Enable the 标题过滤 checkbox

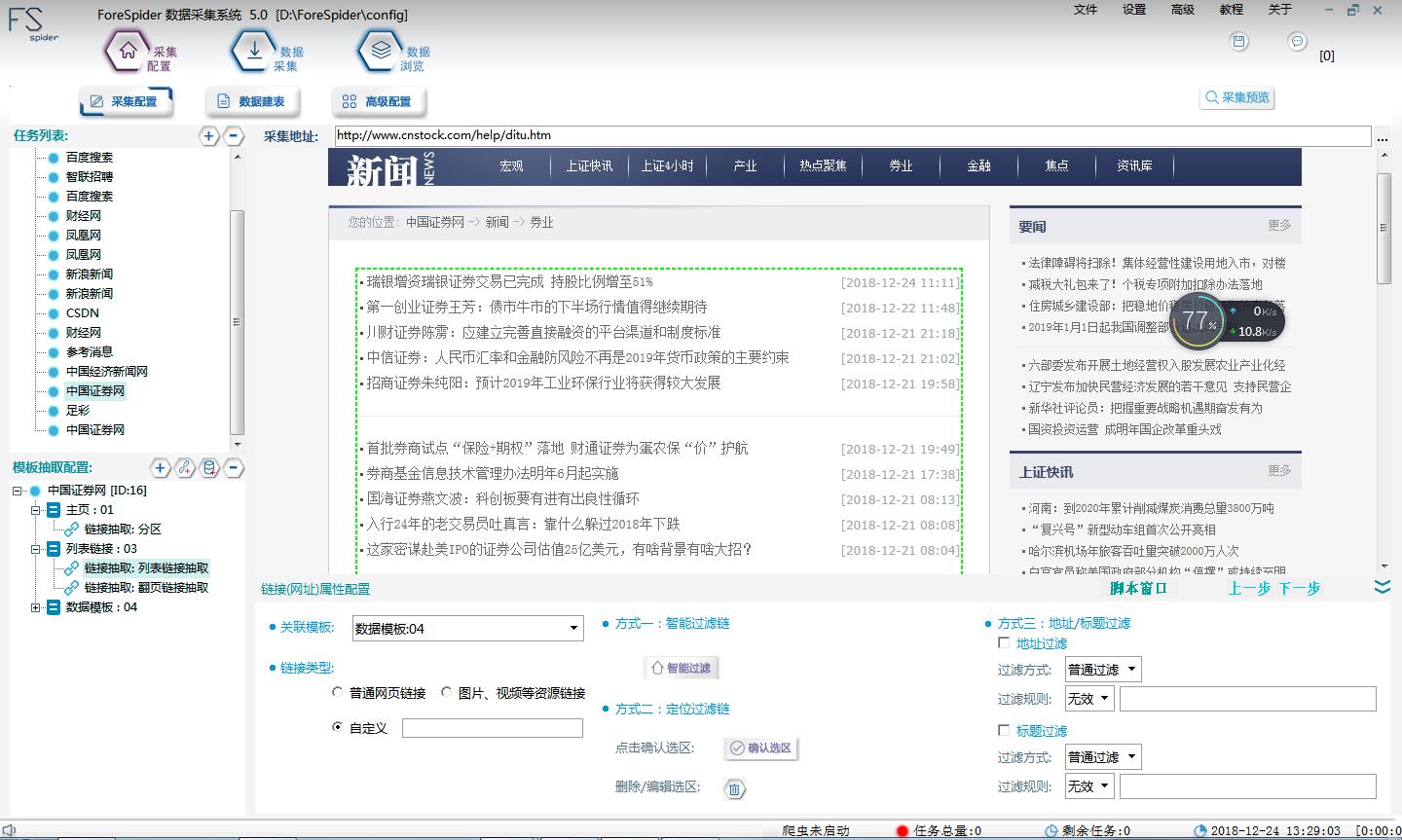click(1004, 729)
